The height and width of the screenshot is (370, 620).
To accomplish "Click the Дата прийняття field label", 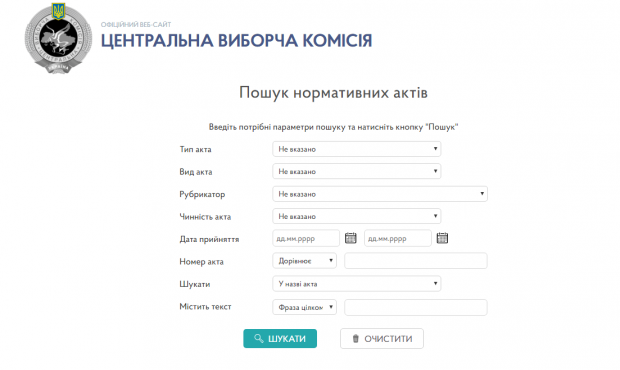I will pyautogui.click(x=209, y=239).
